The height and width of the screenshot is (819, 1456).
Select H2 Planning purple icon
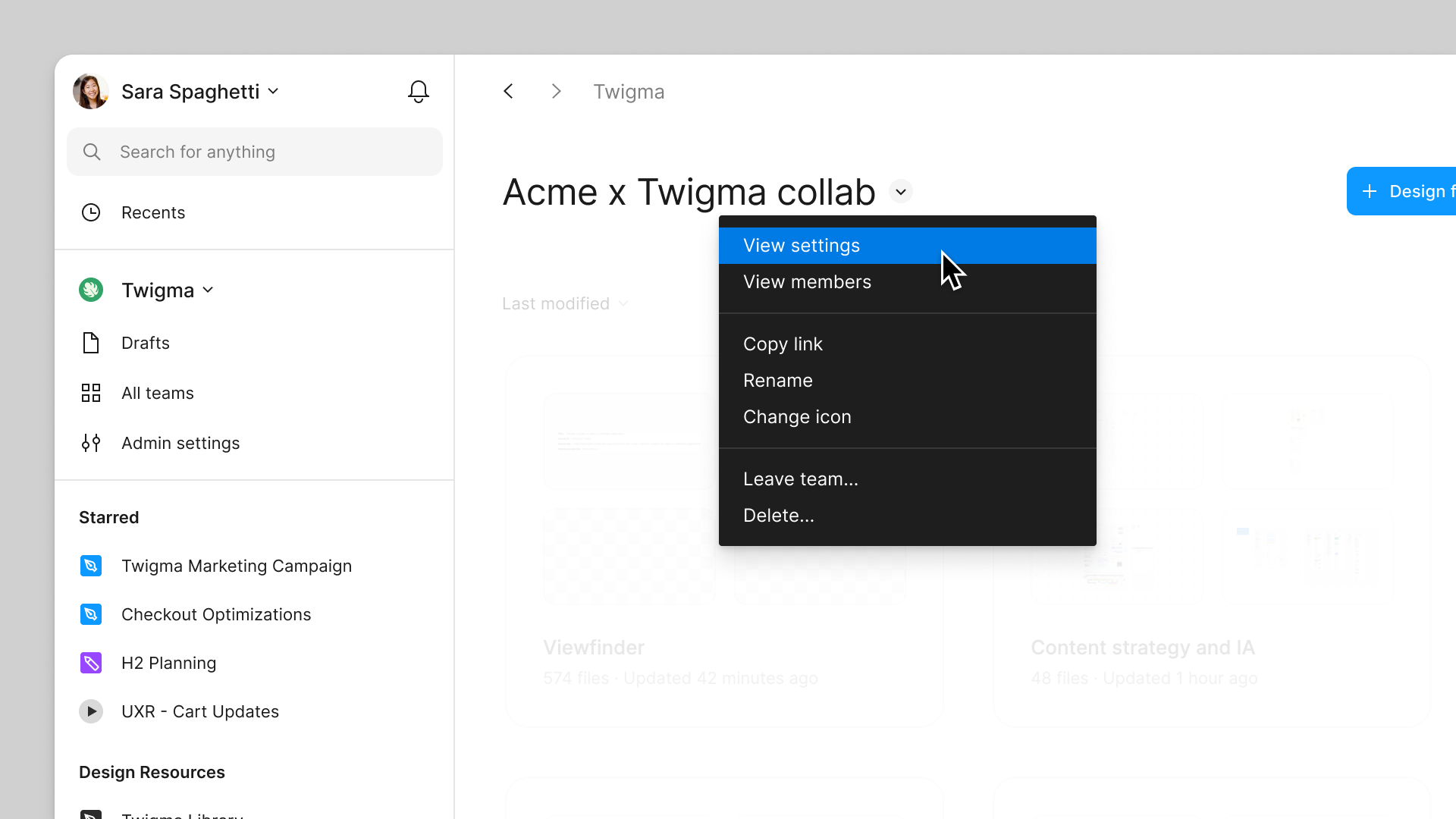[x=91, y=662]
